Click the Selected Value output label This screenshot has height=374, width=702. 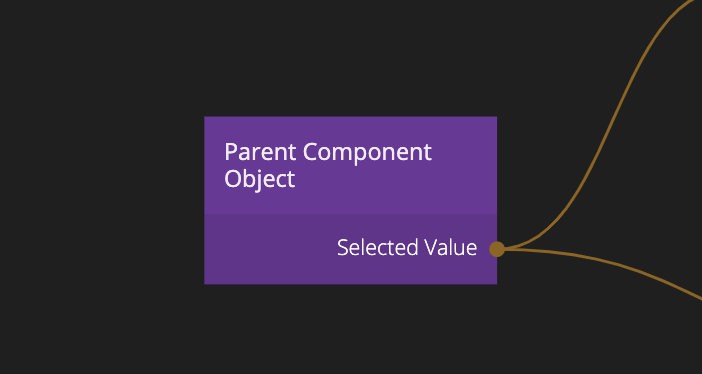[x=407, y=248]
